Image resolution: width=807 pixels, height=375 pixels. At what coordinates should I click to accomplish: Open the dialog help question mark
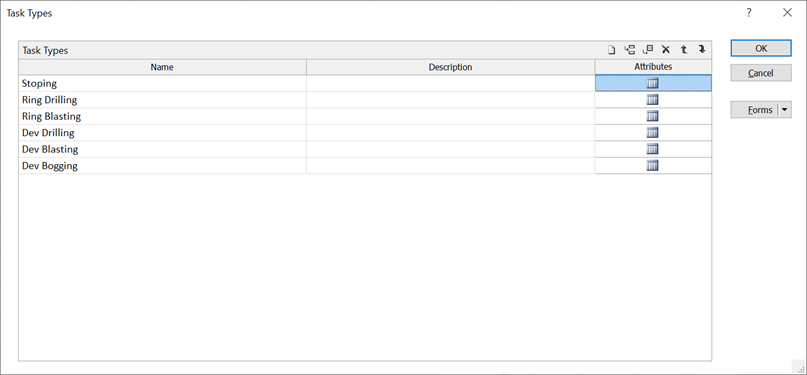pos(749,13)
